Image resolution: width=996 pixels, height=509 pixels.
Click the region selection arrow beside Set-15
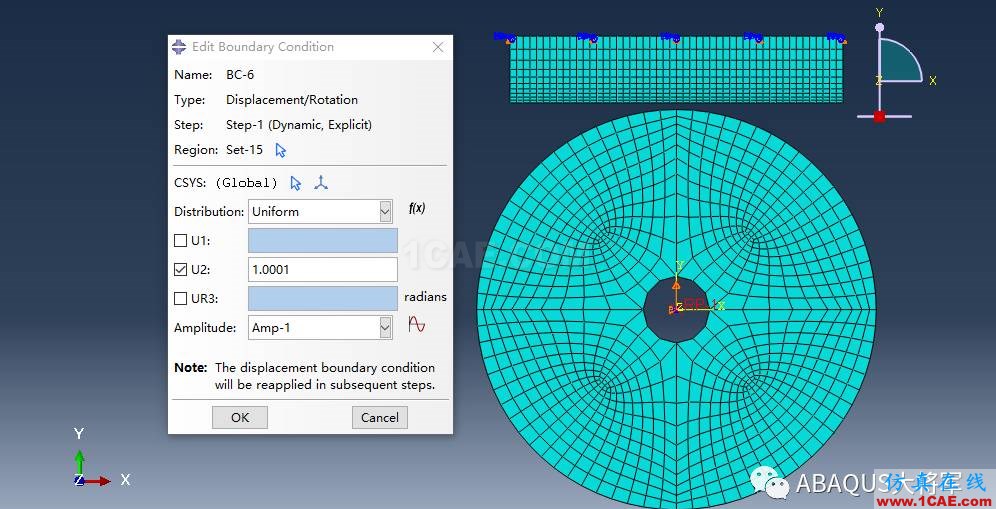281,150
